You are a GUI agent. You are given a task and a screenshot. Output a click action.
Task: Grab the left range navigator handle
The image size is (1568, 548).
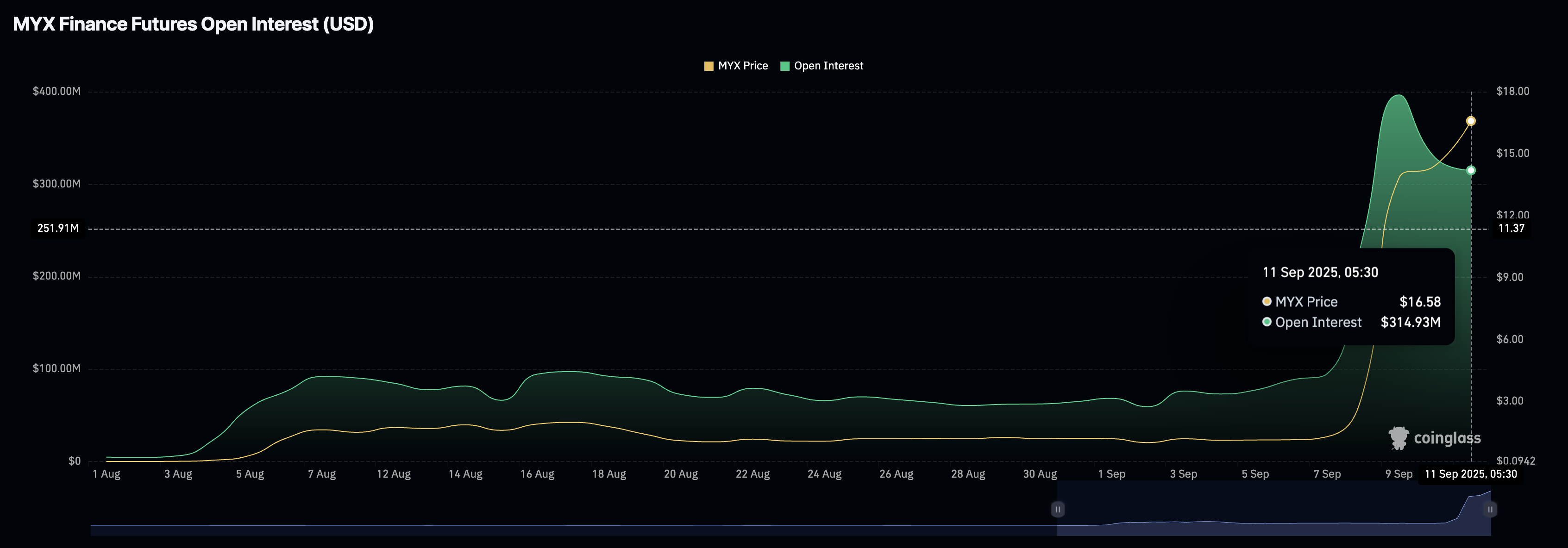(x=1057, y=509)
